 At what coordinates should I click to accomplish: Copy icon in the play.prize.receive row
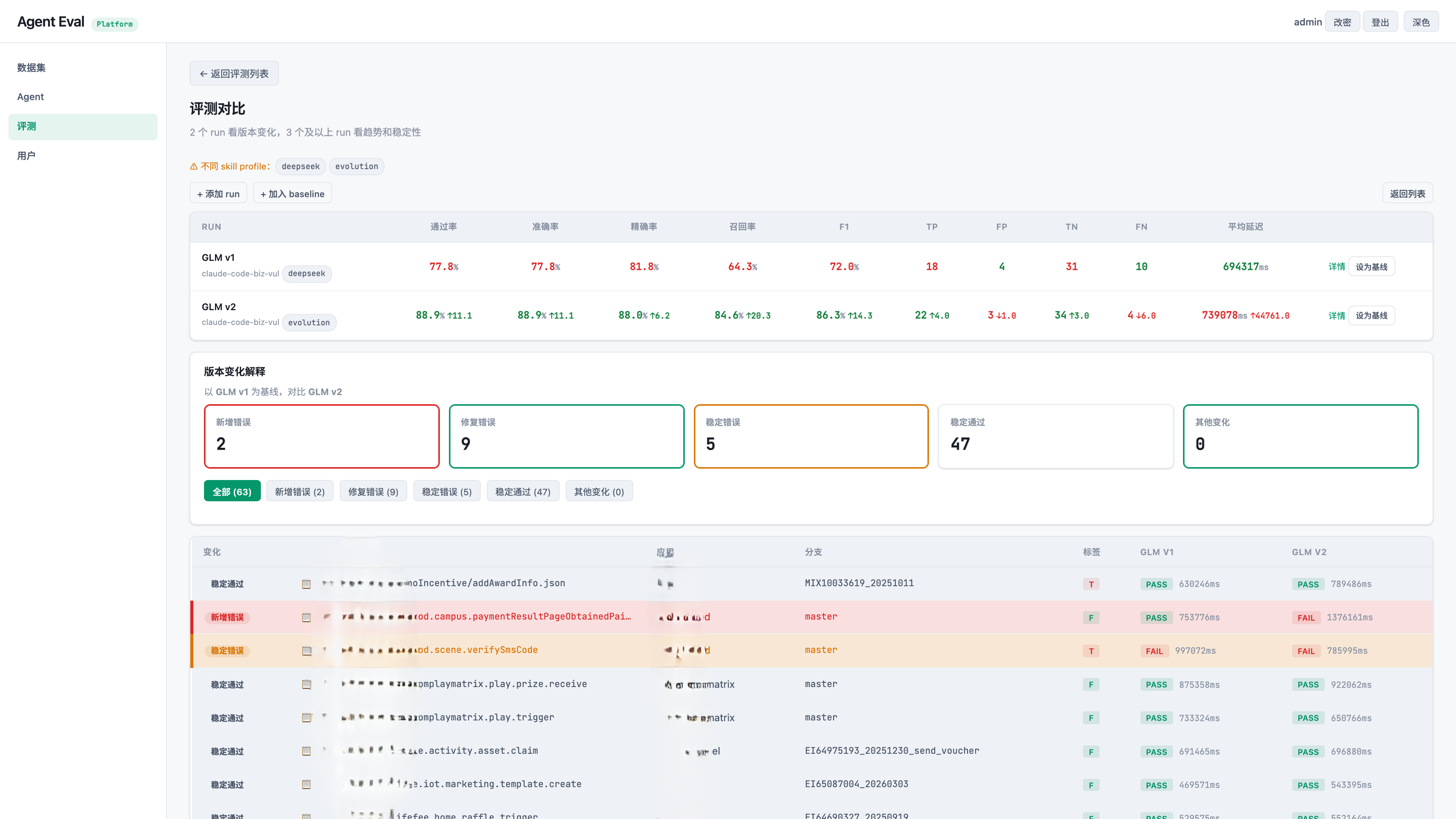point(306,684)
